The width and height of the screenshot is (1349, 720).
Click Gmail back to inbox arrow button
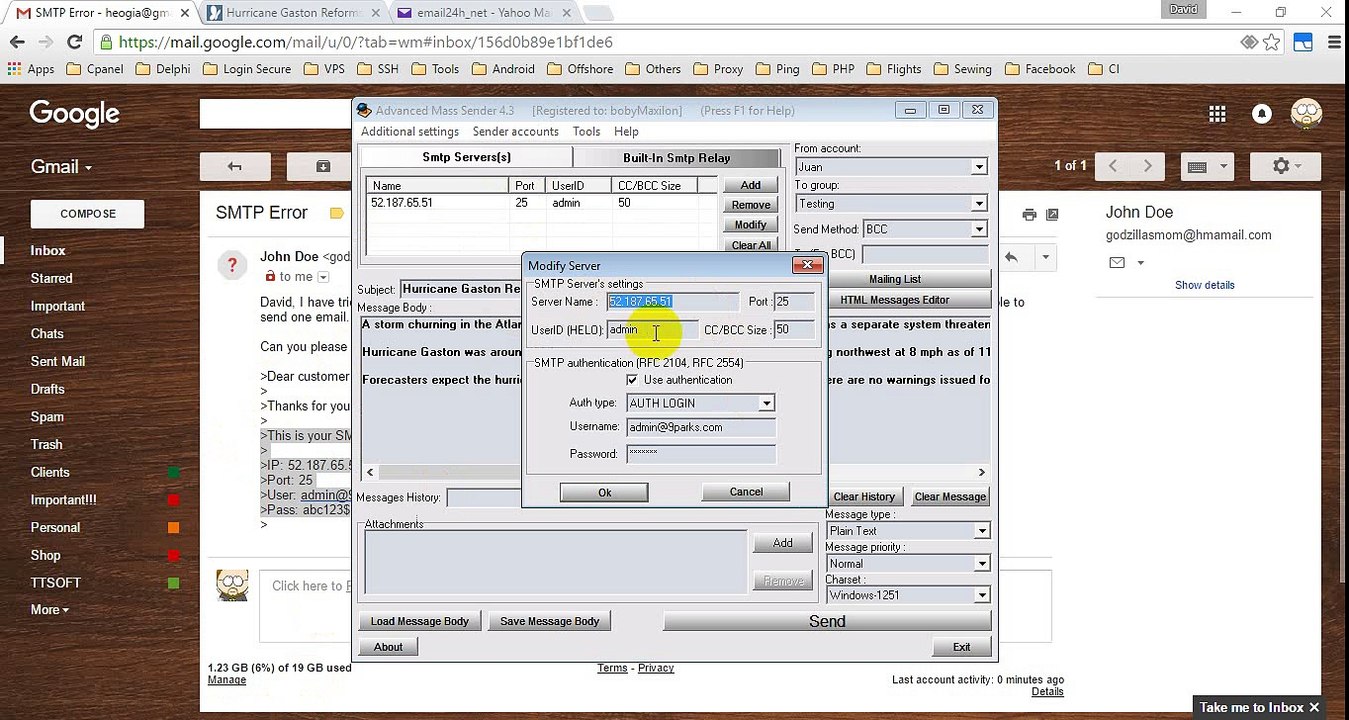235,166
